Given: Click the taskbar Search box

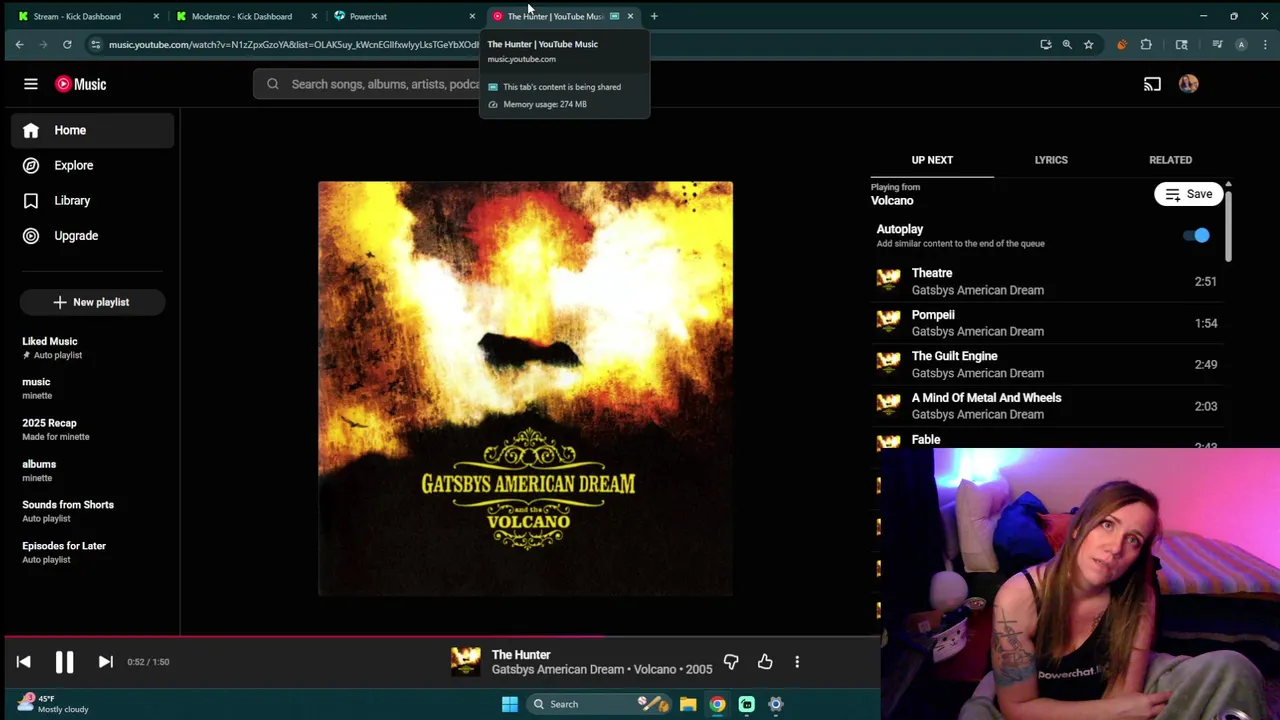Looking at the screenshot, I should [x=596, y=704].
